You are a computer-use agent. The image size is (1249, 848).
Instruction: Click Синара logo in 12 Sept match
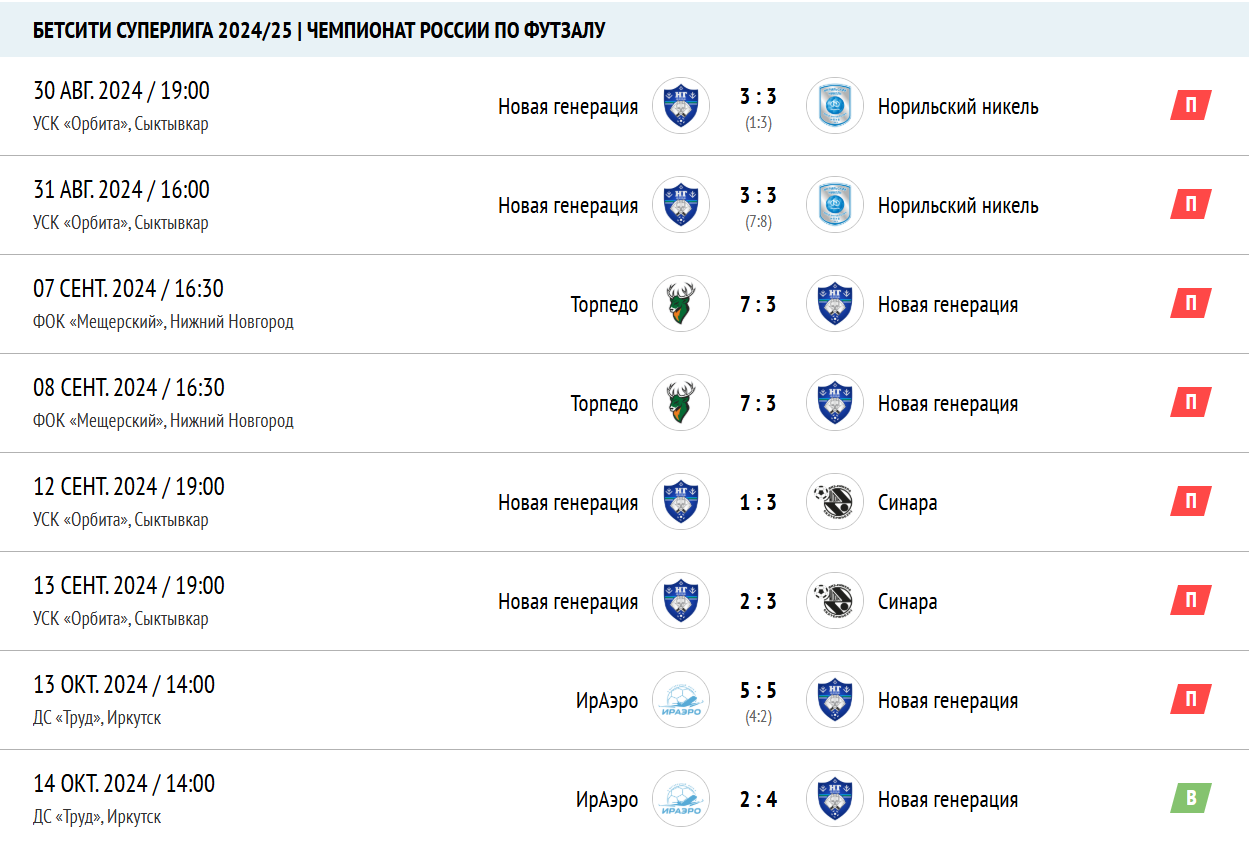[835, 502]
